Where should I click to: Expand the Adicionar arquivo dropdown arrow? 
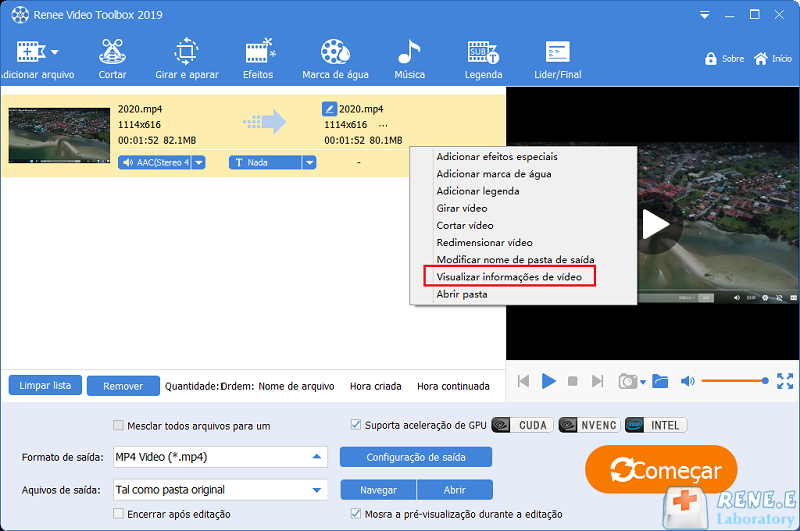(x=55, y=52)
